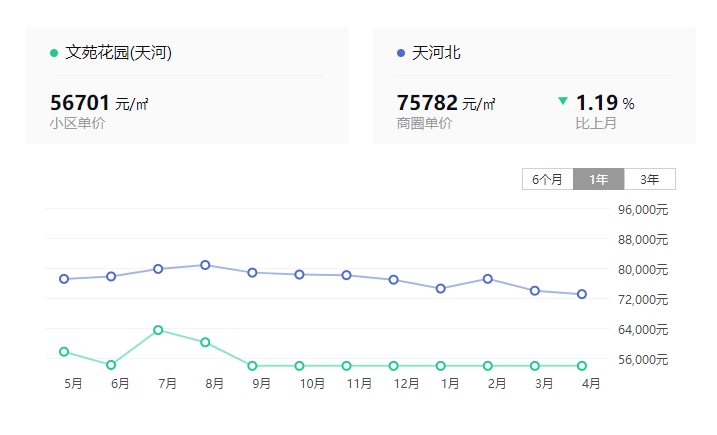This screenshot has height=435, width=717.
Task: Click the 天河北 district title
Action: coord(436,53)
